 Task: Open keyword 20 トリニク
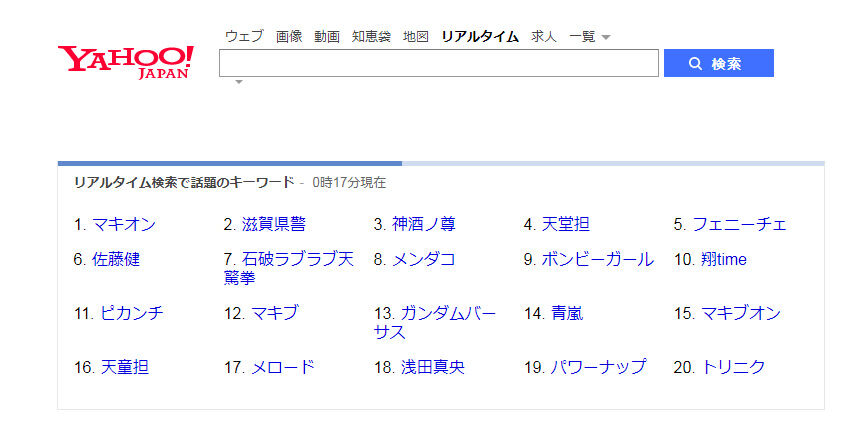733,367
